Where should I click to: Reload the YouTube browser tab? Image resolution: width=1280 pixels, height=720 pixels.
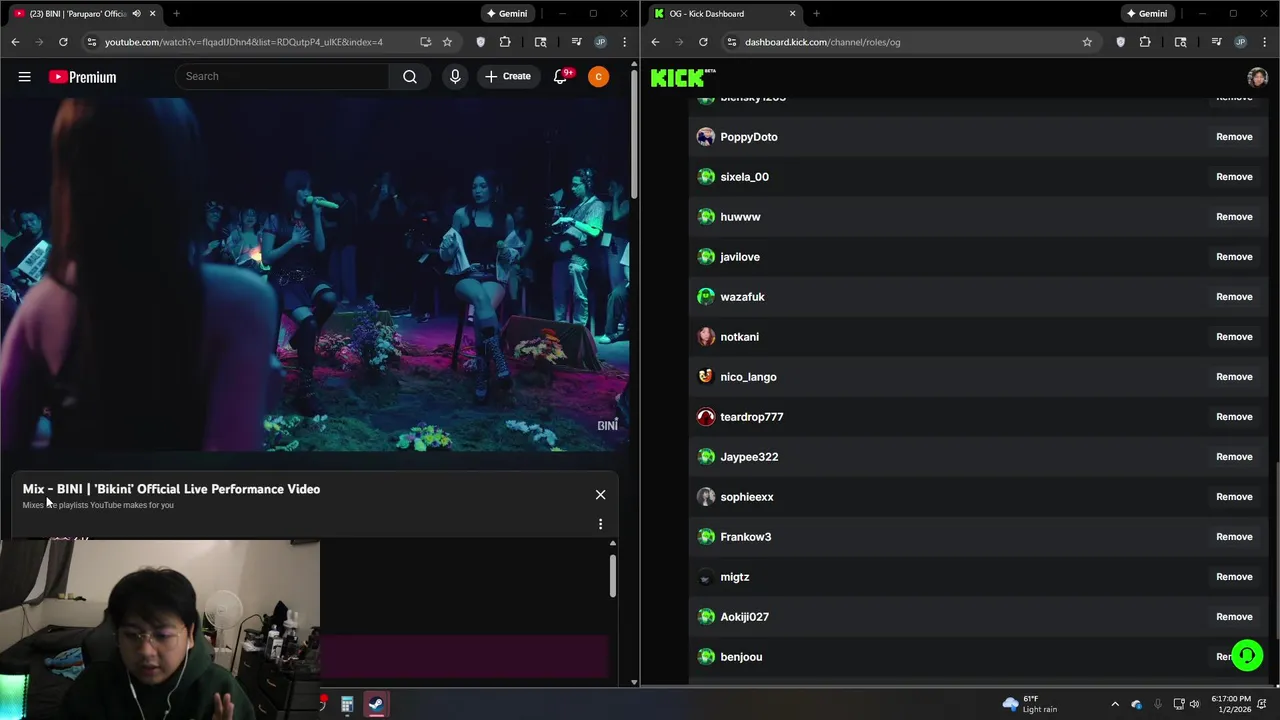tap(63, 42)
